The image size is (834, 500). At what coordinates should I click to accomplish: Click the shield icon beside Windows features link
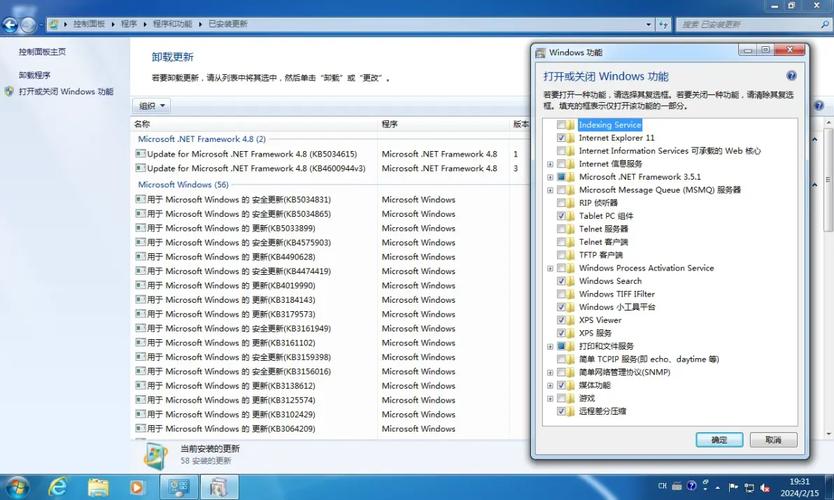[9, 91]
